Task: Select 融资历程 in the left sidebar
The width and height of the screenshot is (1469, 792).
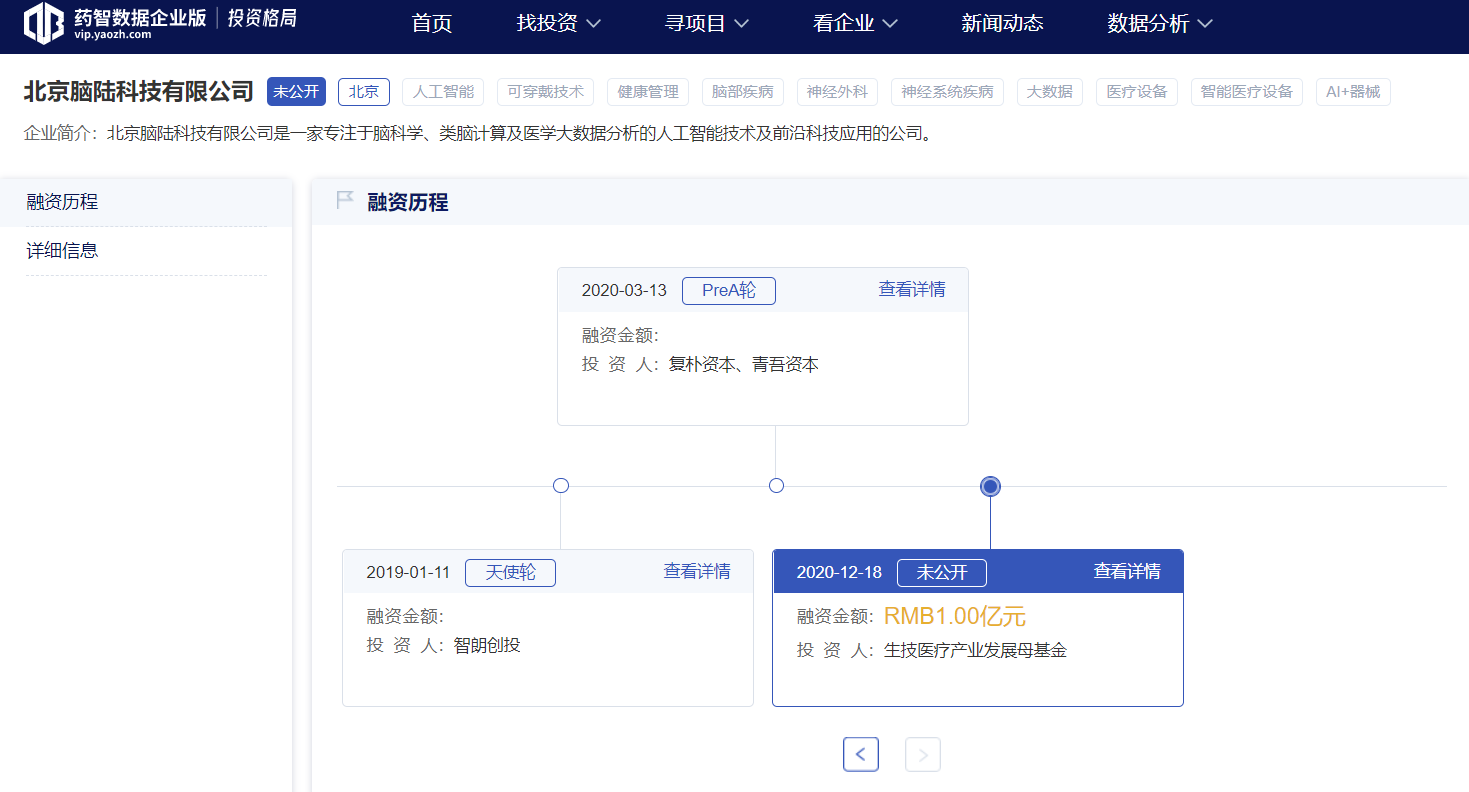Action: click(x=146, y=202)
